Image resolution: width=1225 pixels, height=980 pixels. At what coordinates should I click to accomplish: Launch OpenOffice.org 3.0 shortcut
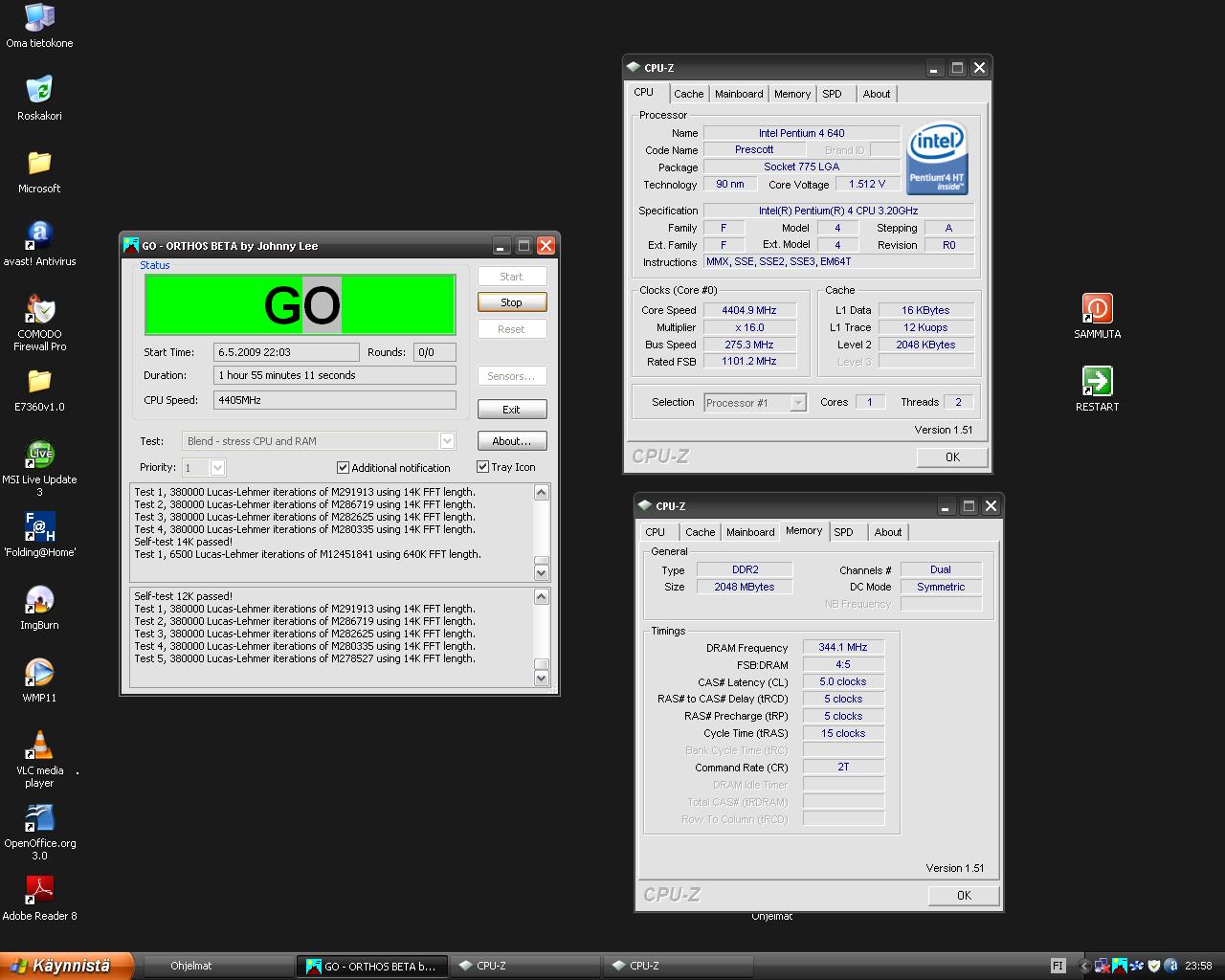point(39,832)
